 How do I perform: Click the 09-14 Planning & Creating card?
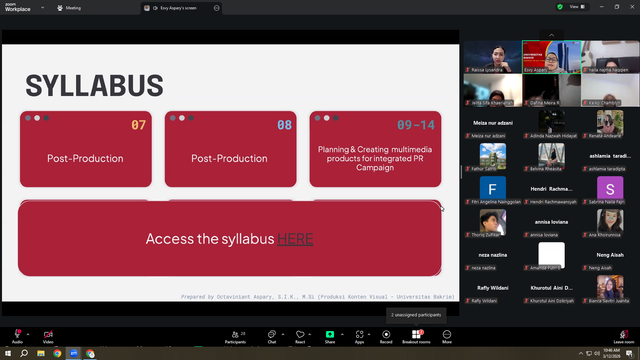[375, 149]
